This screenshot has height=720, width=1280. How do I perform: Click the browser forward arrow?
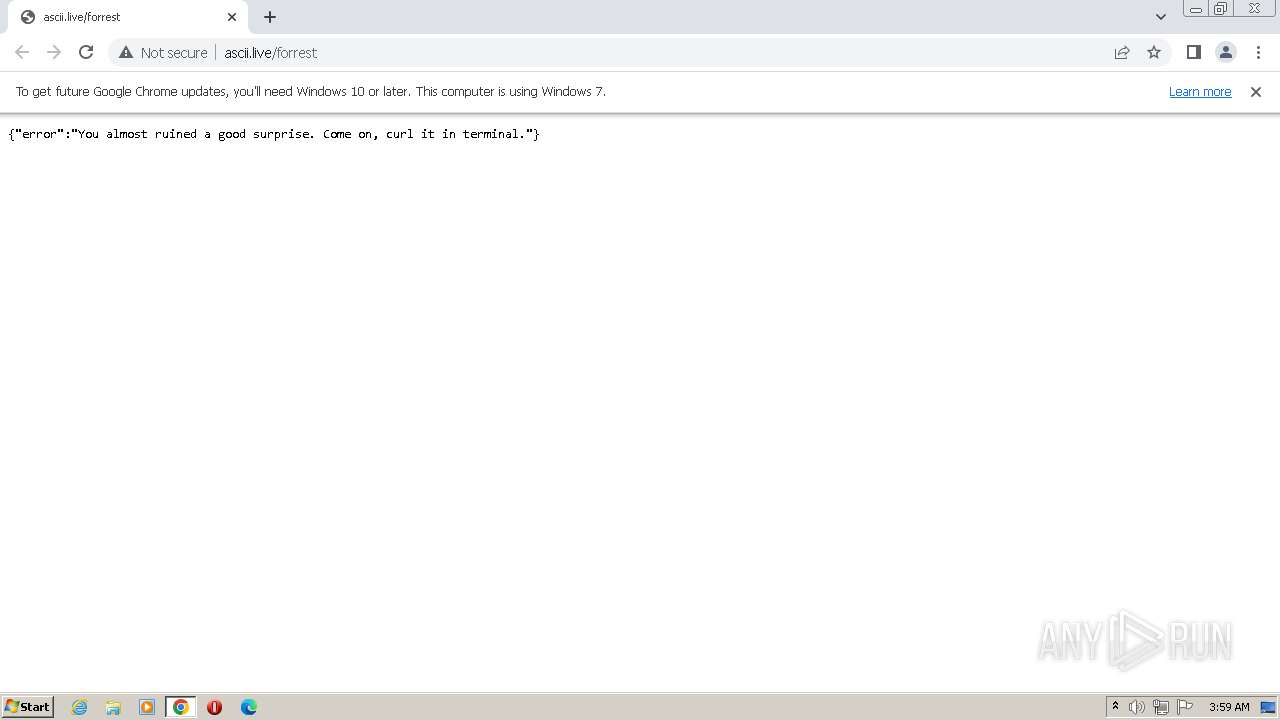tap(54, 52)
